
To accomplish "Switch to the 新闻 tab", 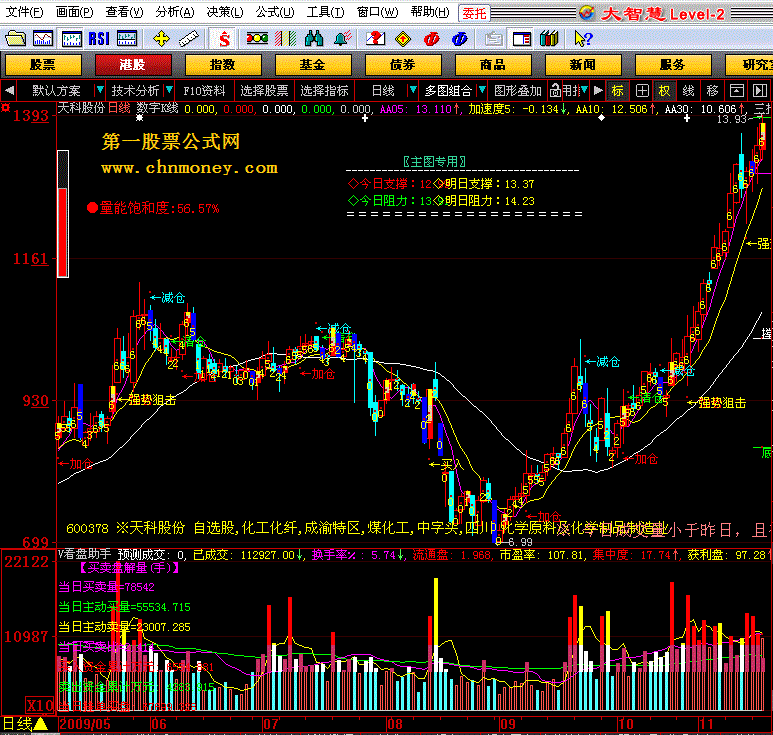I will click(x=583, y=65).
